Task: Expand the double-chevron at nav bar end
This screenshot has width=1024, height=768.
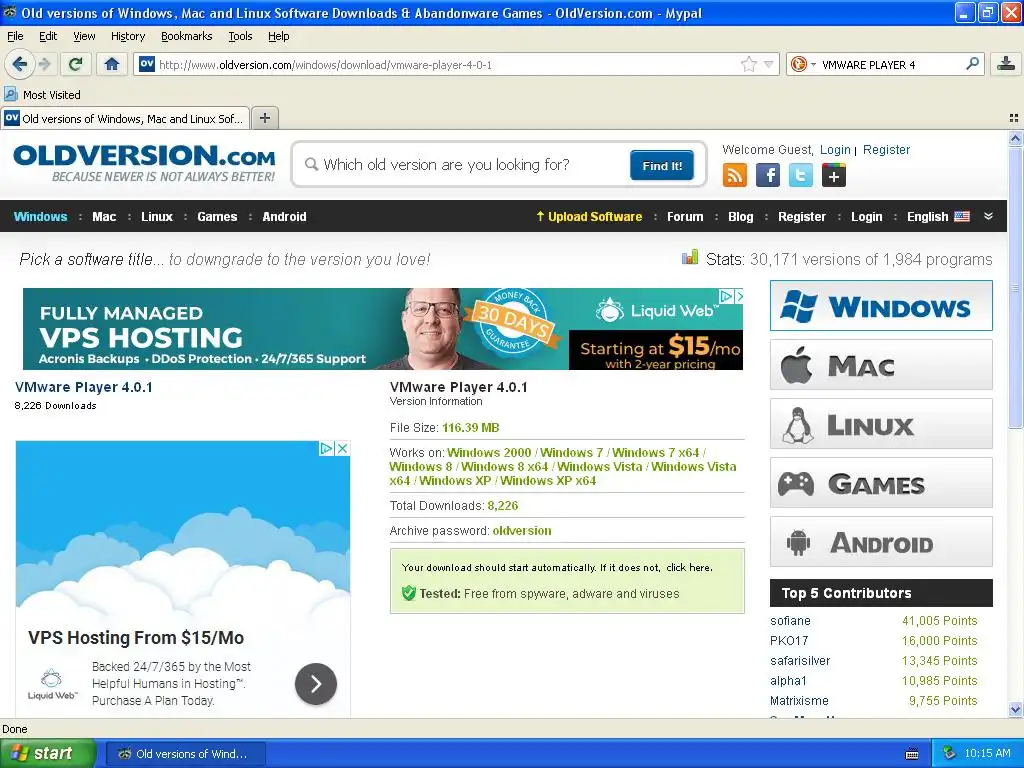Action: [x=988, y=216]
